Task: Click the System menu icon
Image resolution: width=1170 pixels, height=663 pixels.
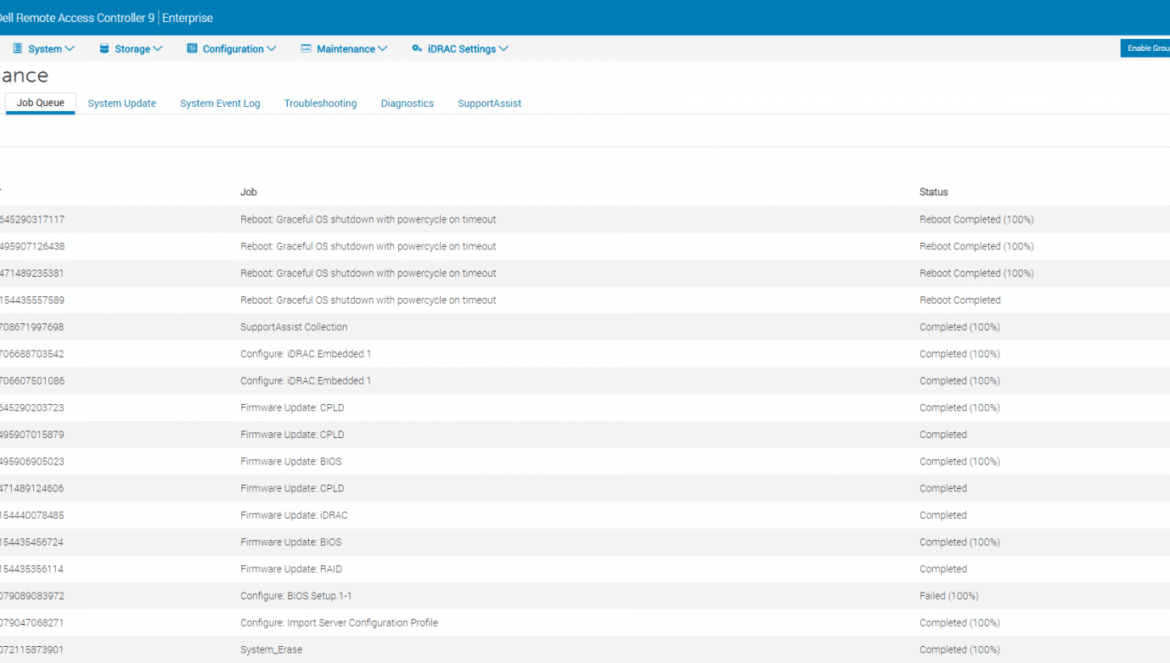Action: click(x=17, y=48)
